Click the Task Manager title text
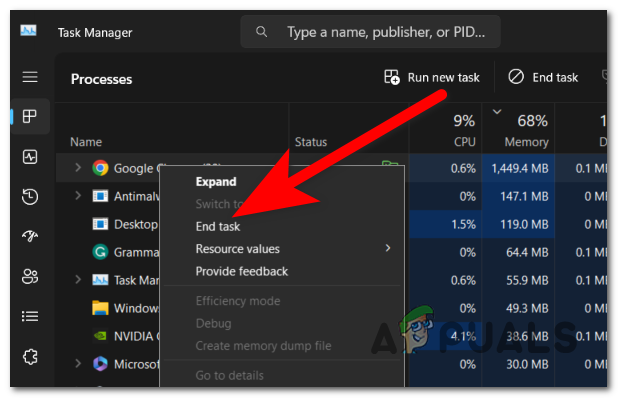 [95, 33]
